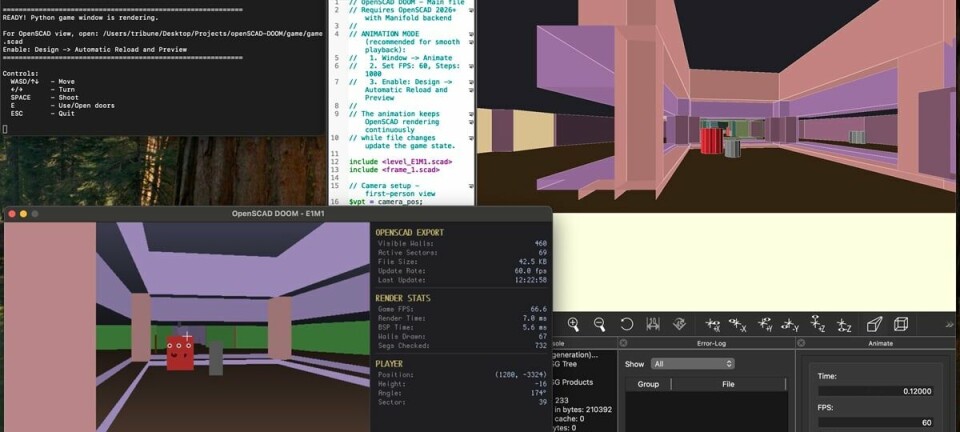Screen dimensions: 960x432
Task: Set viewport to the -Y view
Action: tap(790, 324)
